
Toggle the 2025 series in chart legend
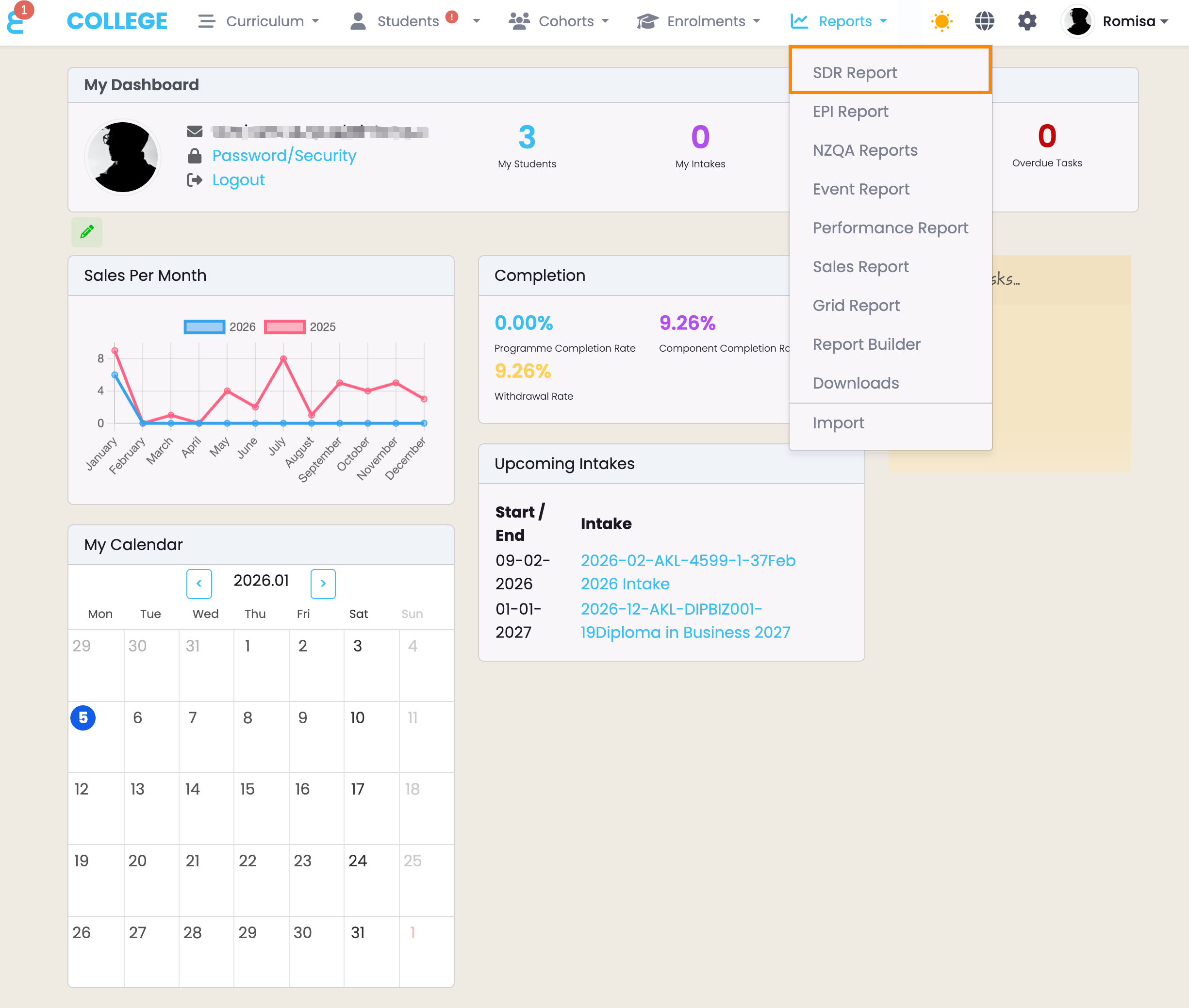[x=285, y=327]
